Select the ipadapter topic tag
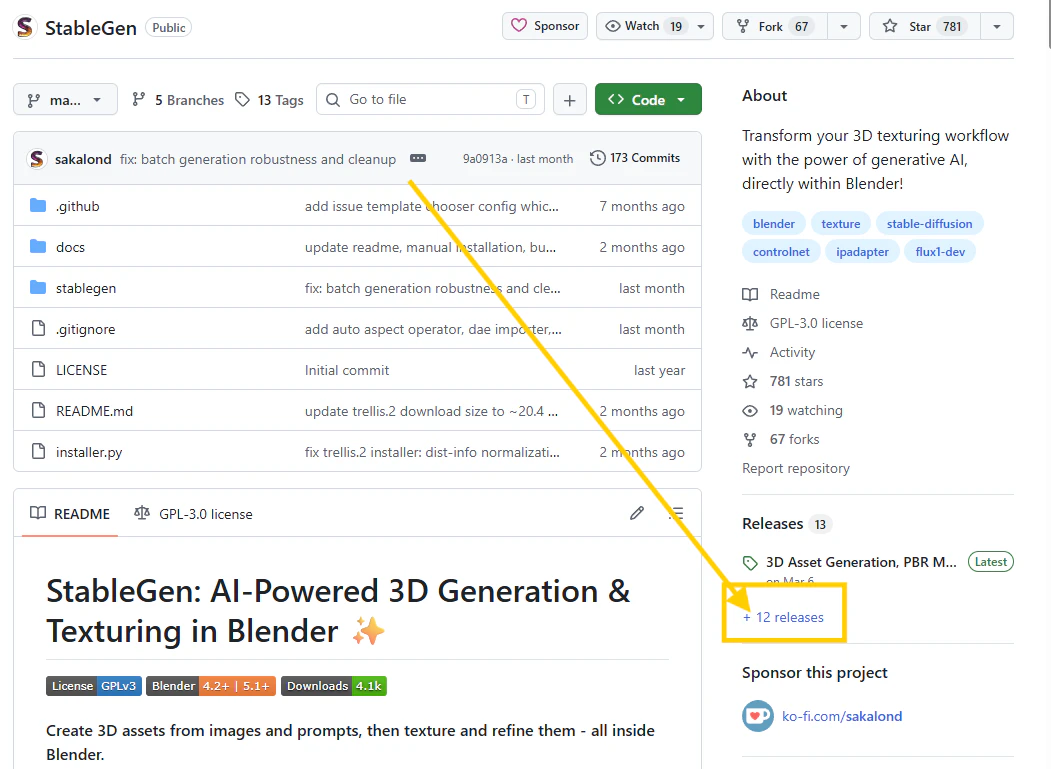 [862, 252]
